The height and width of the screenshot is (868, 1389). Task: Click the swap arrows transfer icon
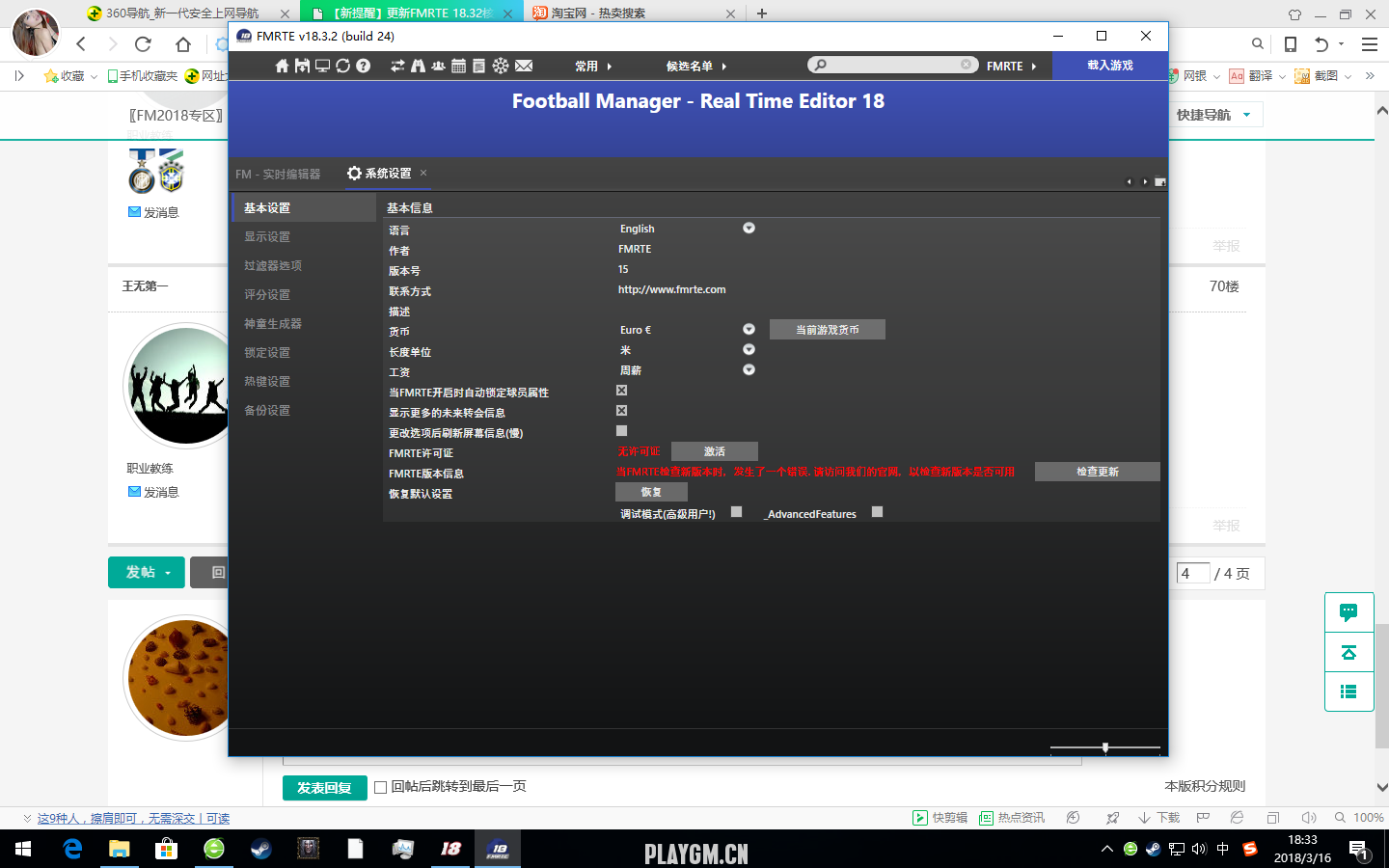tap(397, 66)
